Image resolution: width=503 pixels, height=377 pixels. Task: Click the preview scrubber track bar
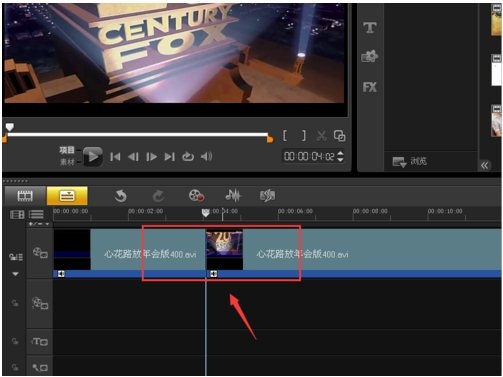138,135
